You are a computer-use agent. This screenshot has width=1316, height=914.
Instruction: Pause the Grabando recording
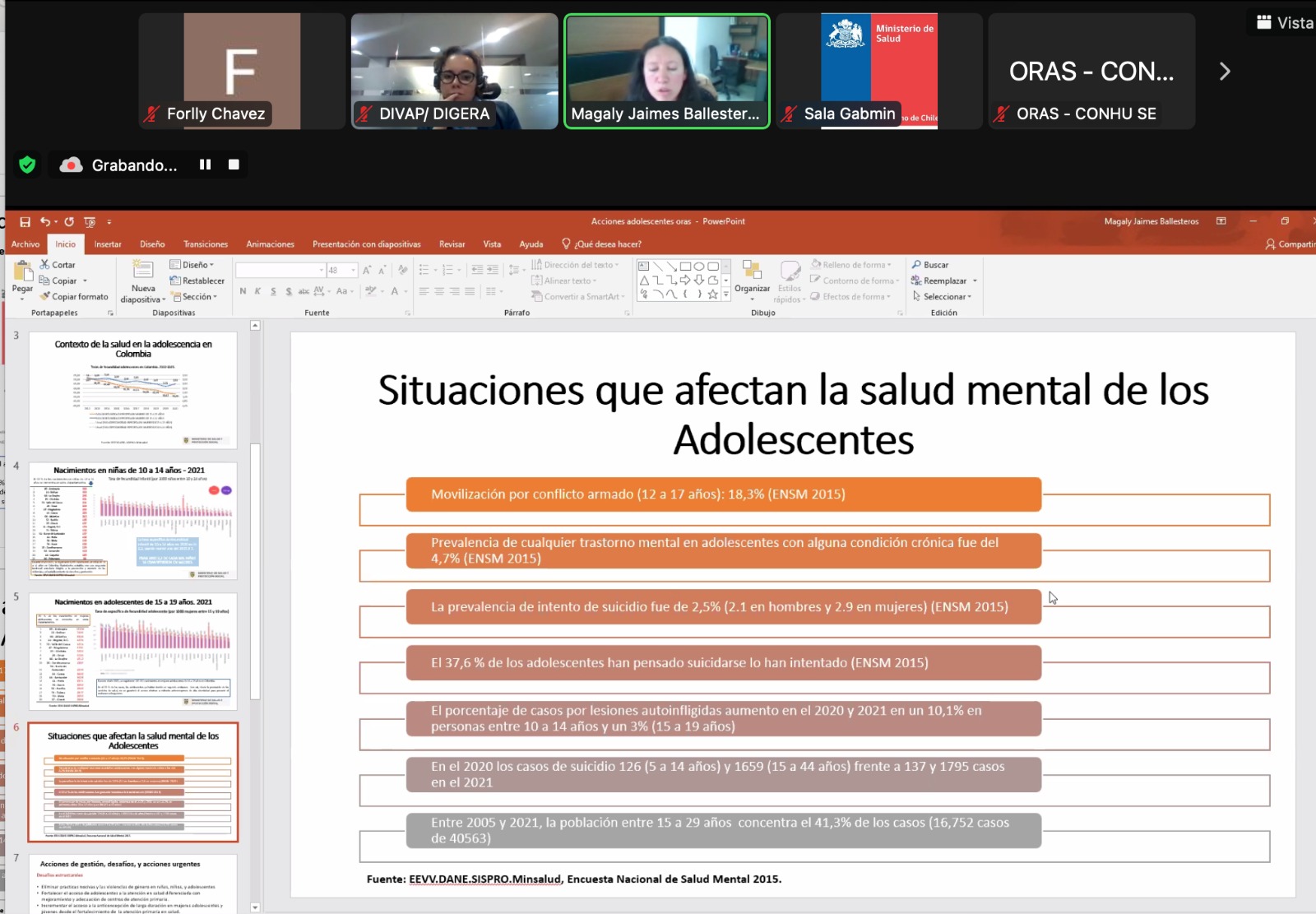(x=205, y=165)
